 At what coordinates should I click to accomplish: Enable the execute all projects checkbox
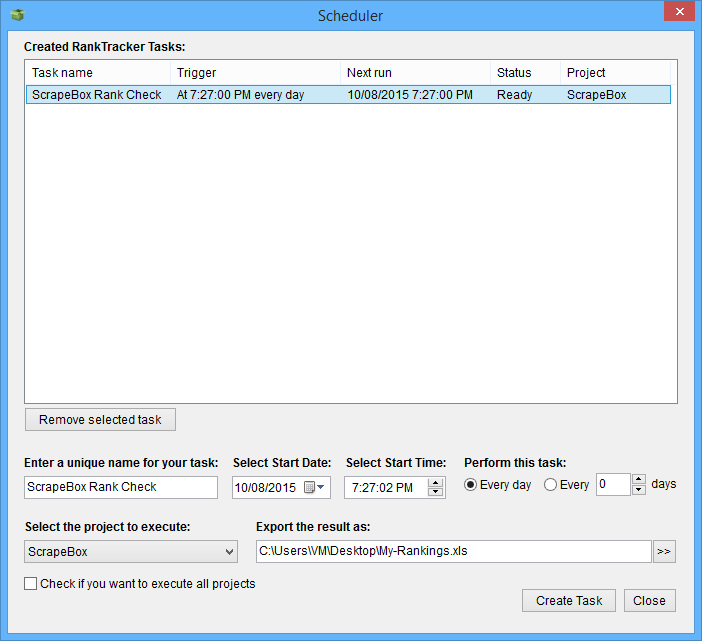tap(31, 584)
